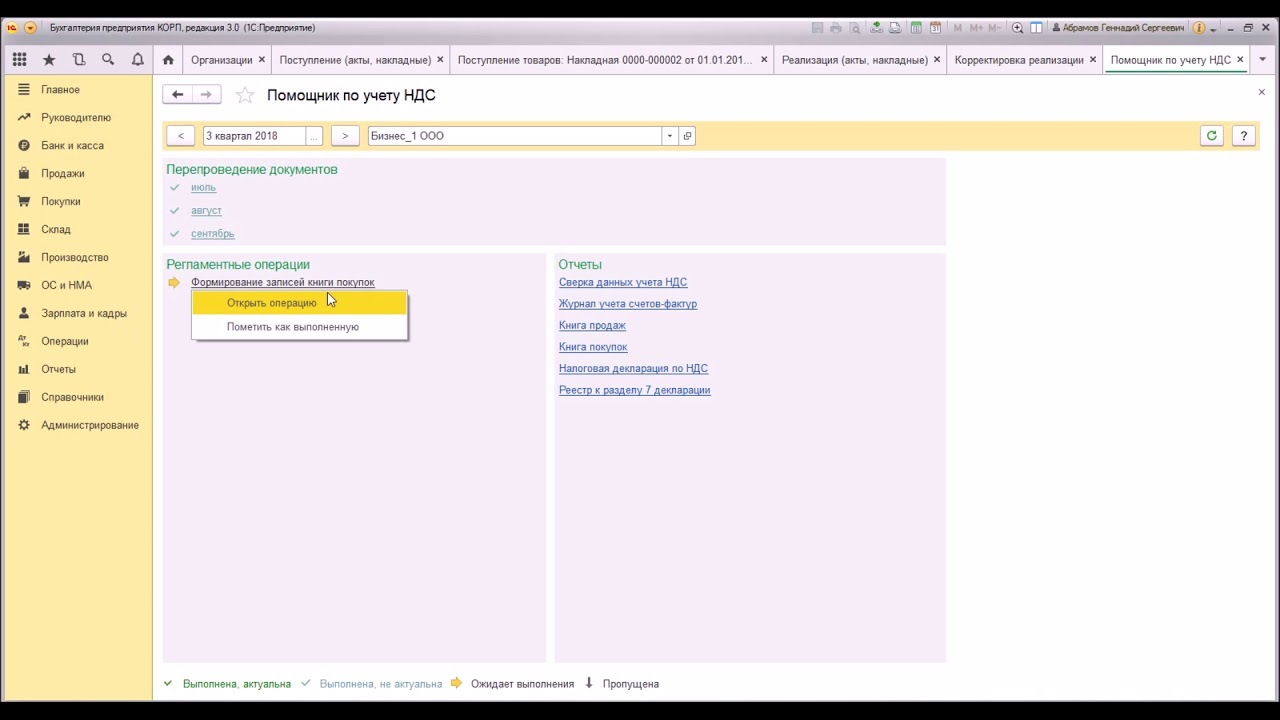Open the info icon in title bar
The height and width of the screenshot is (720, 1280).
(x=1198, y=28)
